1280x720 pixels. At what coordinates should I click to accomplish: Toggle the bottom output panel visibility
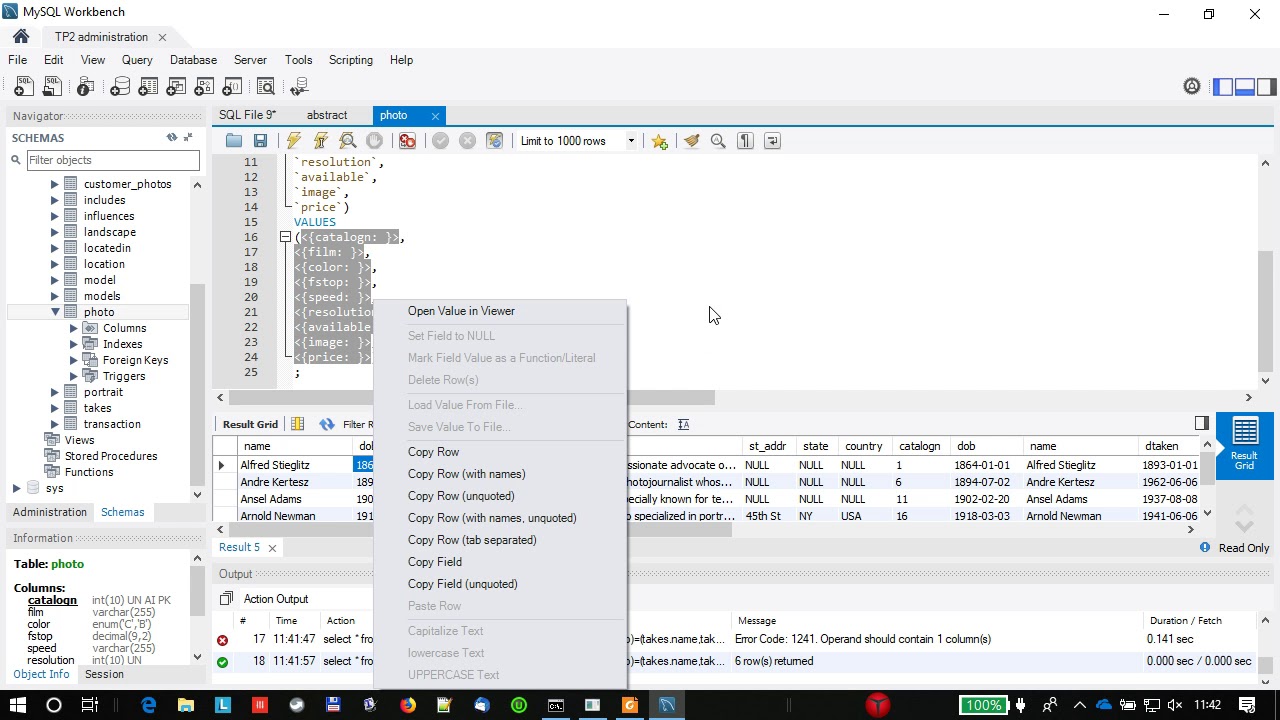click(1245, 87)
